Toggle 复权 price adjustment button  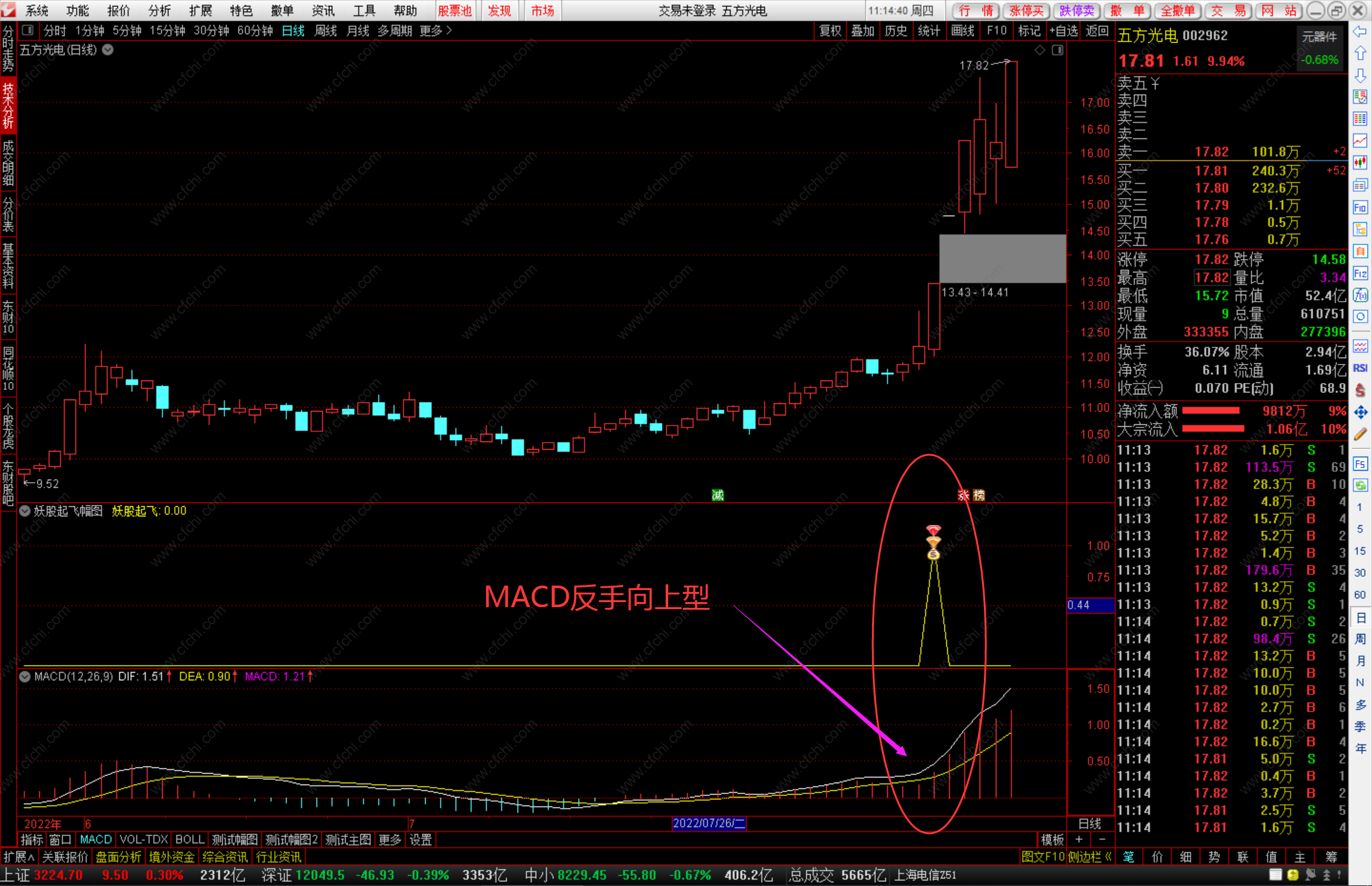830,30
